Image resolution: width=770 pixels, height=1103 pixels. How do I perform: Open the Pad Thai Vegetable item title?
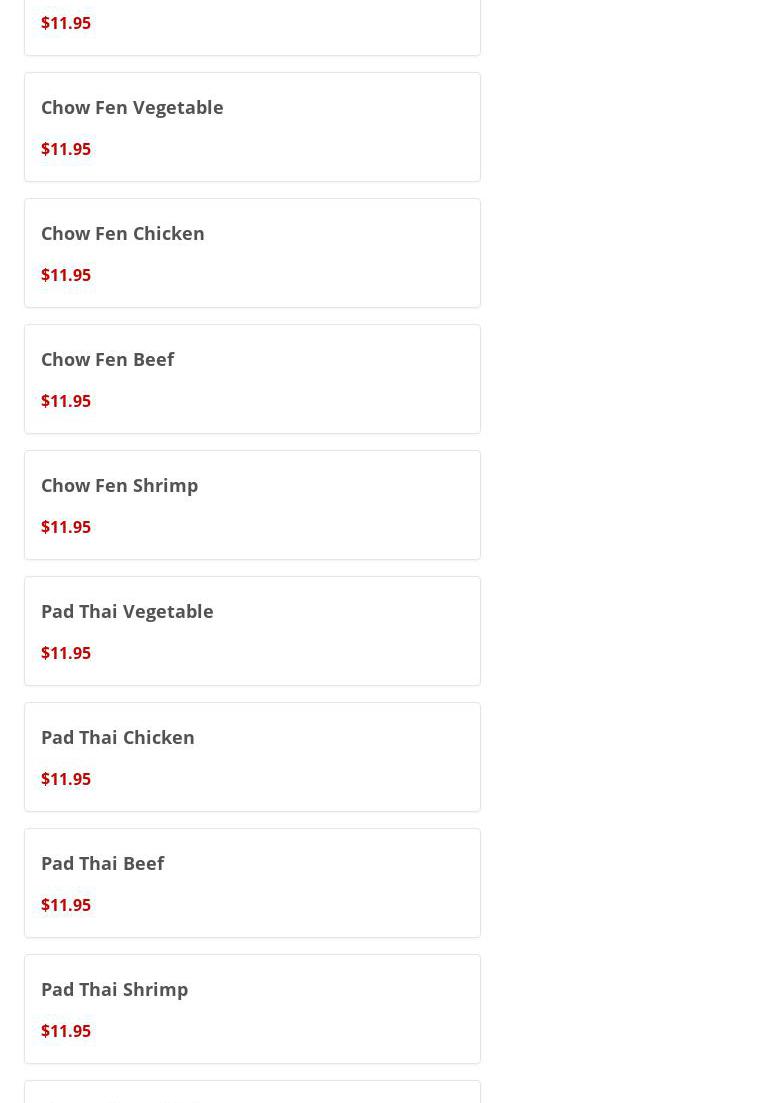coord(127,611)
